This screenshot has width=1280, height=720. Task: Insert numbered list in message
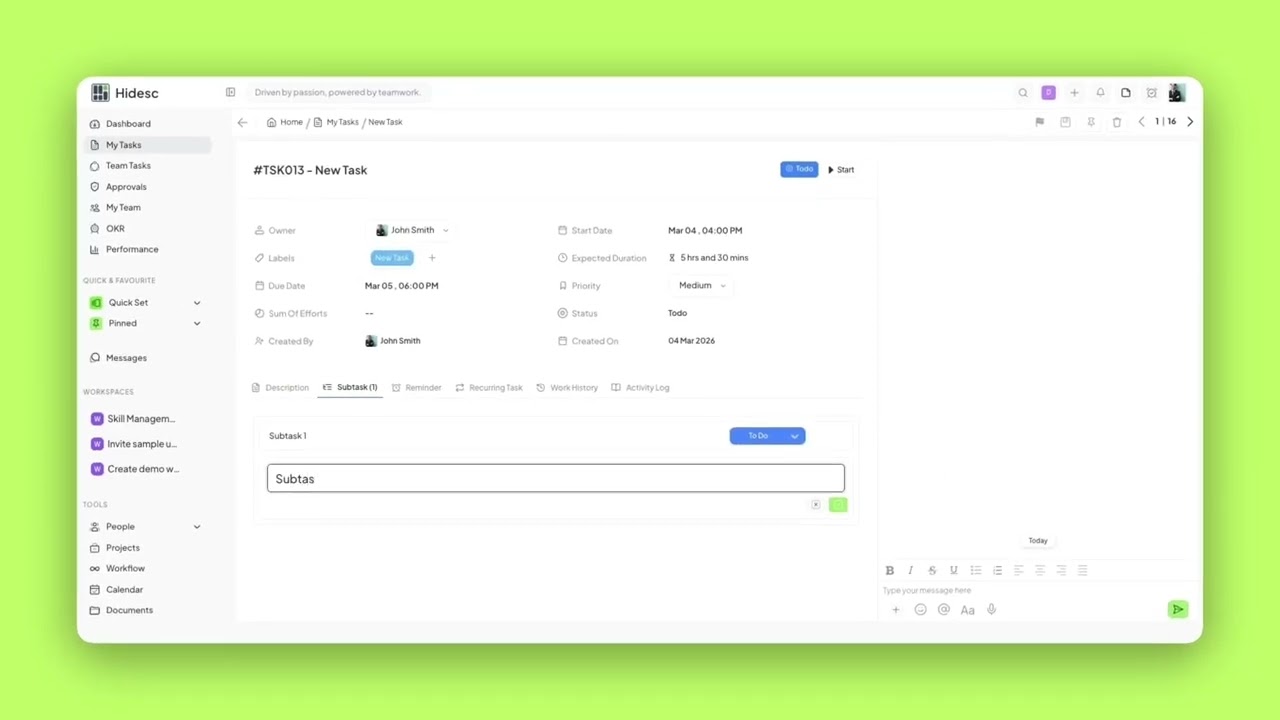pos(997,570)
